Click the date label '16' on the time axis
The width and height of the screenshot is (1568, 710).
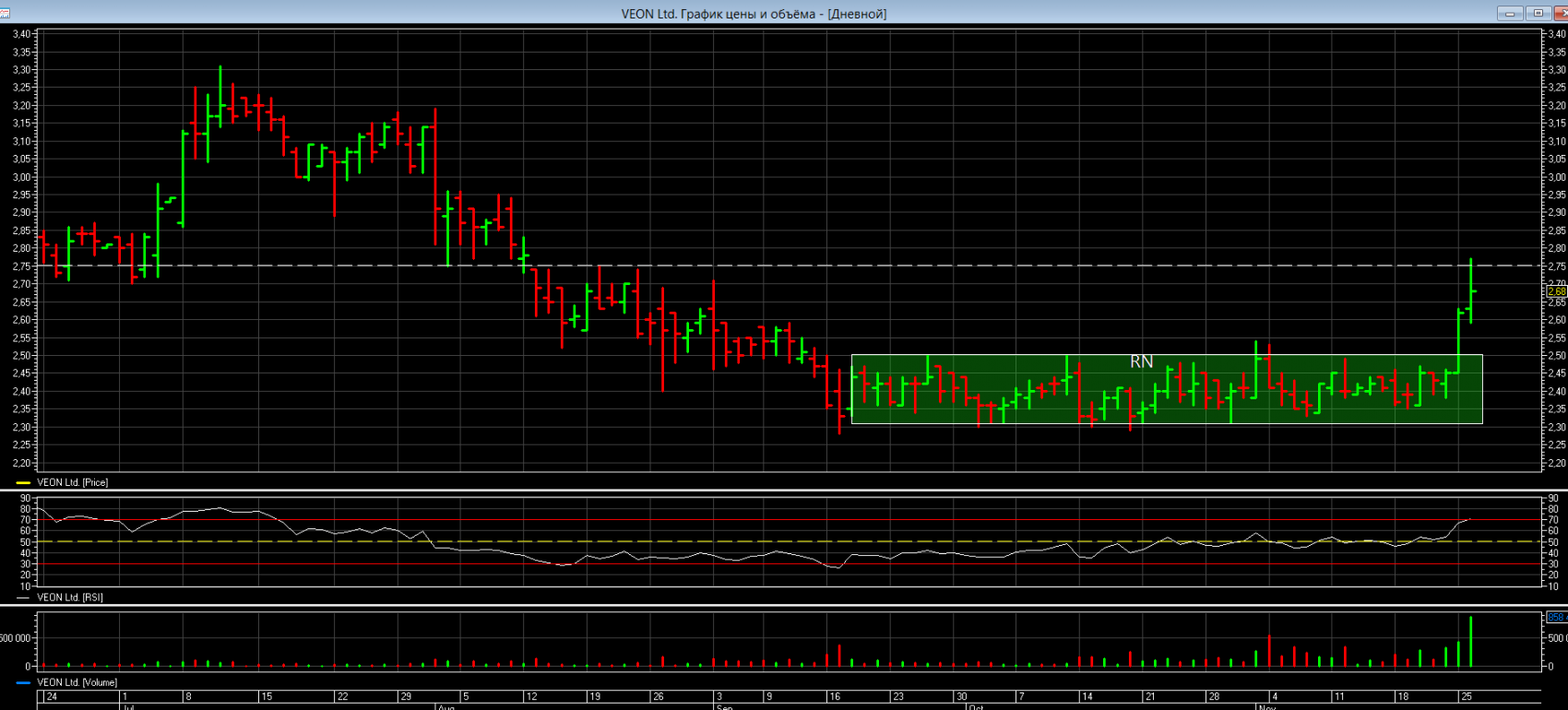[835, 696]
